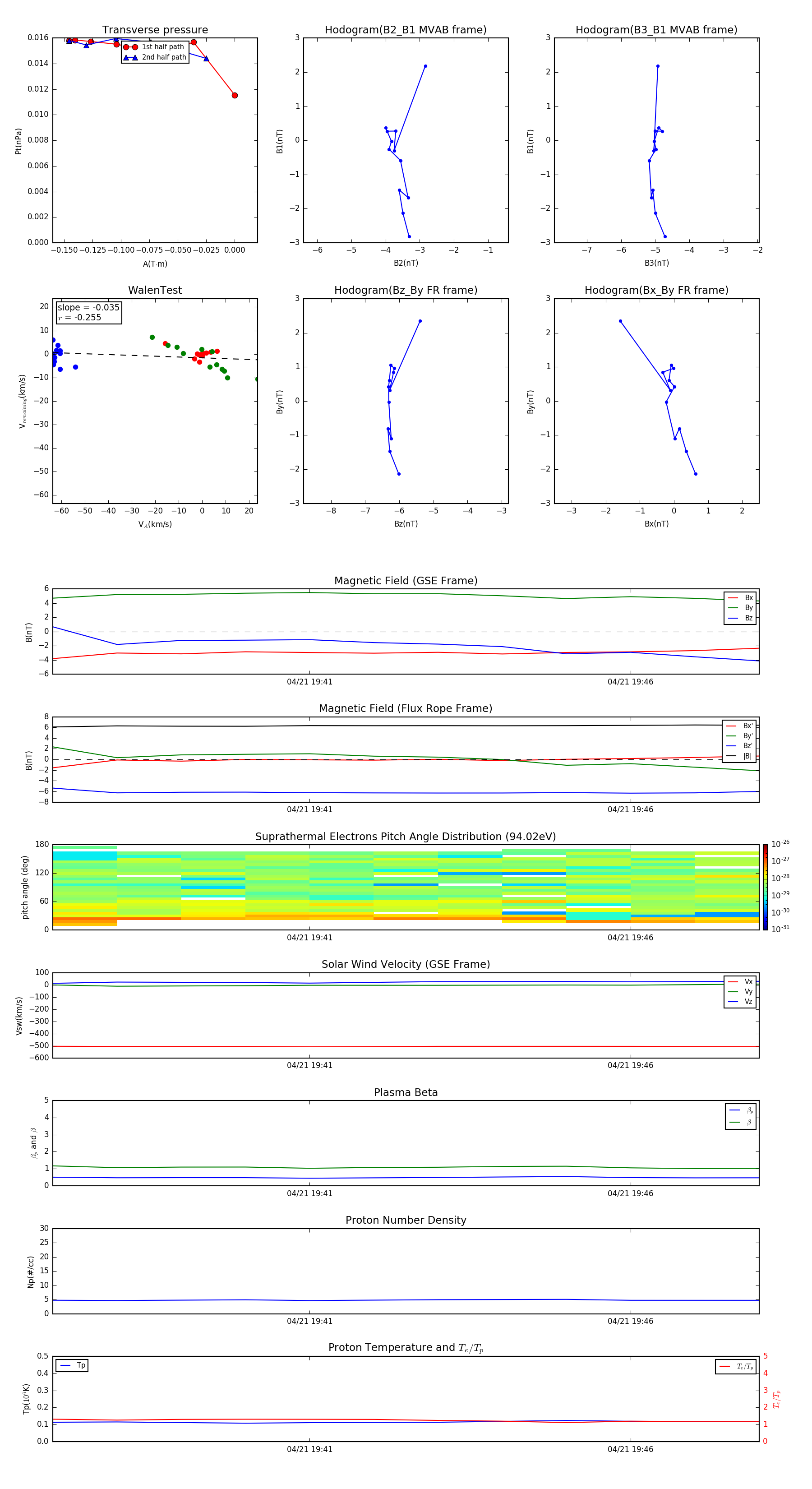Image resolution: width=812 pixels, height=1489 pixels.
Task: Click "04/21 19:46" tick under Proton Temperature plot
Action: point(630,1449)
